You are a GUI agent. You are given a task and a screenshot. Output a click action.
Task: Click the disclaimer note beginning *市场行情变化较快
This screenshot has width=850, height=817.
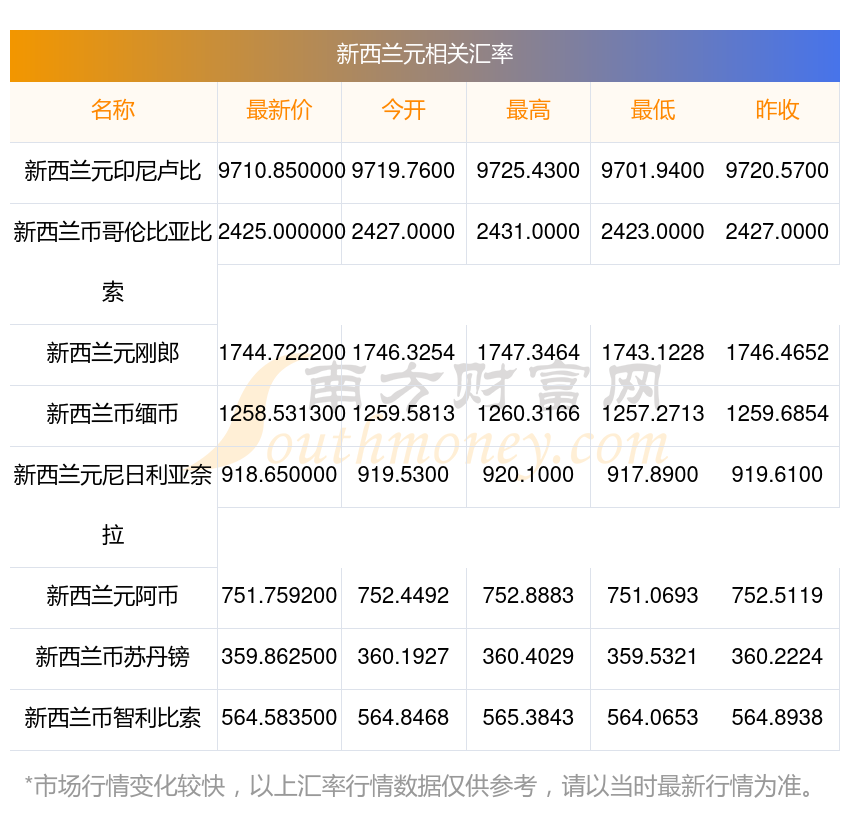[x=419, y=787]
